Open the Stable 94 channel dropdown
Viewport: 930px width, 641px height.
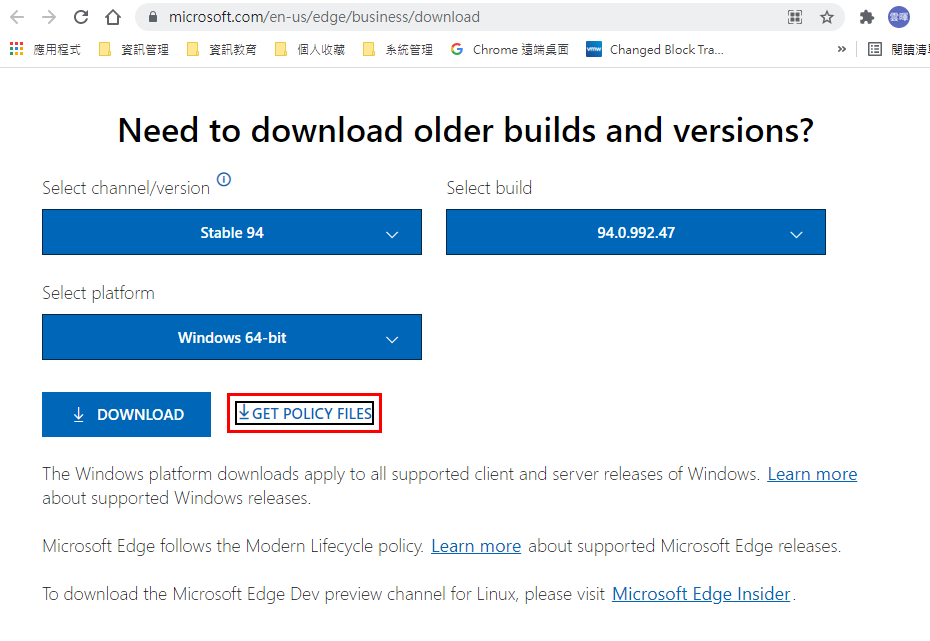tap(232, 232)
